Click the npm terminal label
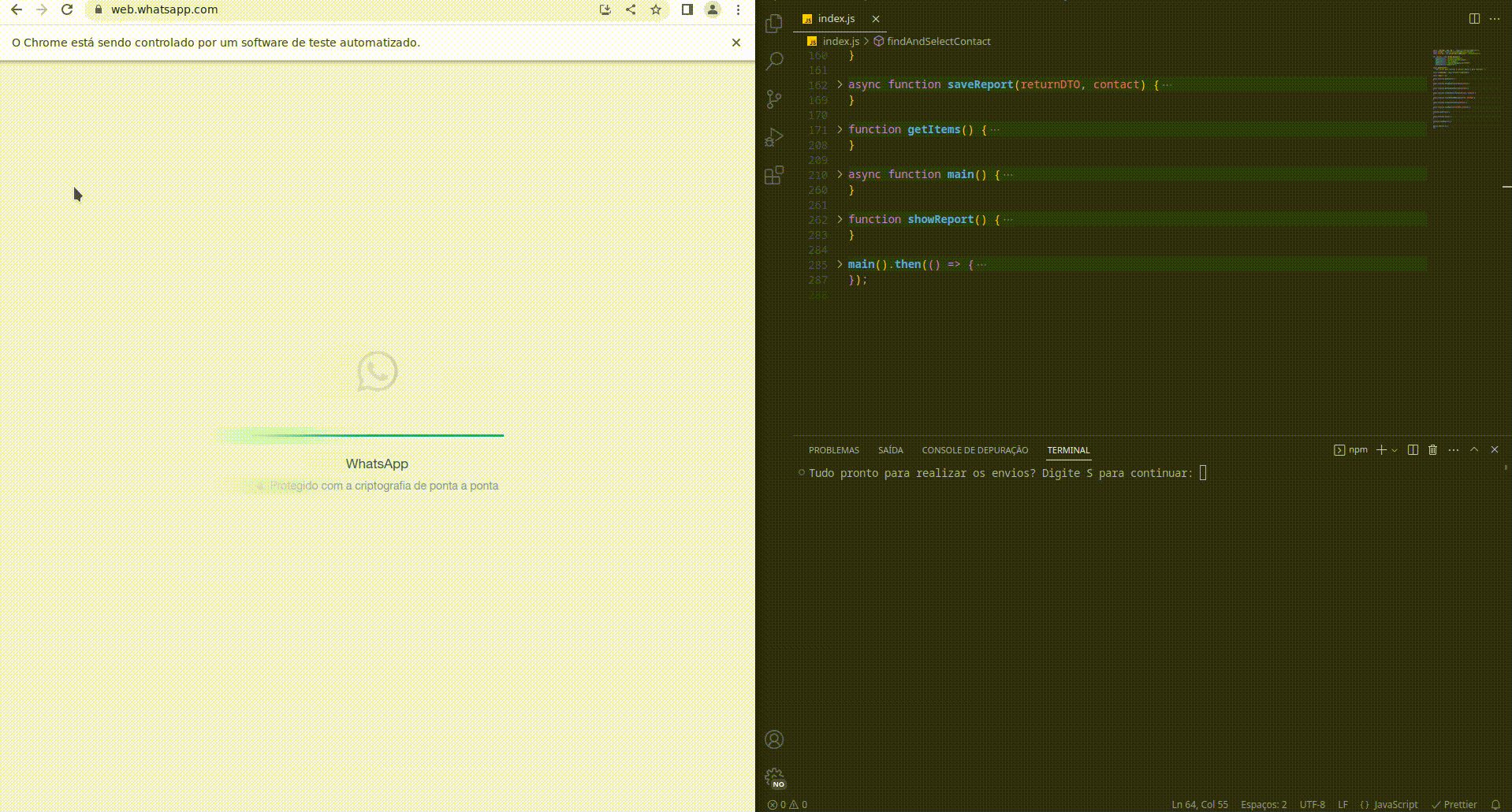Image resolution: width=1512 pixels, height=812 pixels. point(1350,450)
